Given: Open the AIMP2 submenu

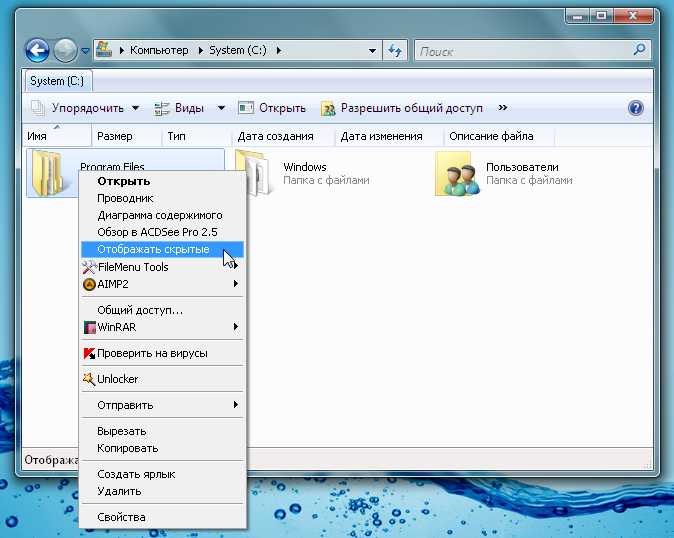Looking at the screenshot, I should (x=162, y=284).
